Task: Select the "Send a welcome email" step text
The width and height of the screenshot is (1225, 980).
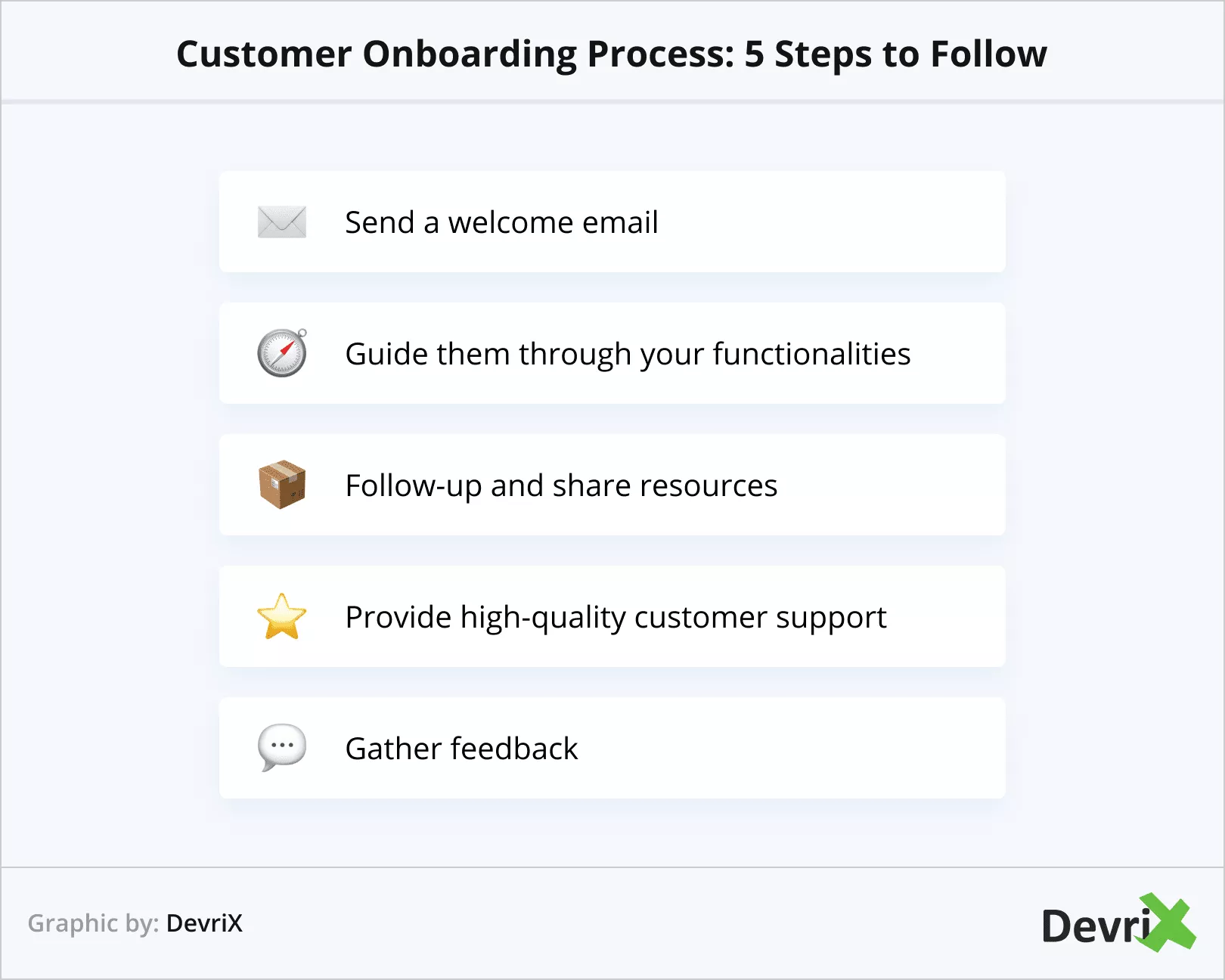Action: coord(501,222)
